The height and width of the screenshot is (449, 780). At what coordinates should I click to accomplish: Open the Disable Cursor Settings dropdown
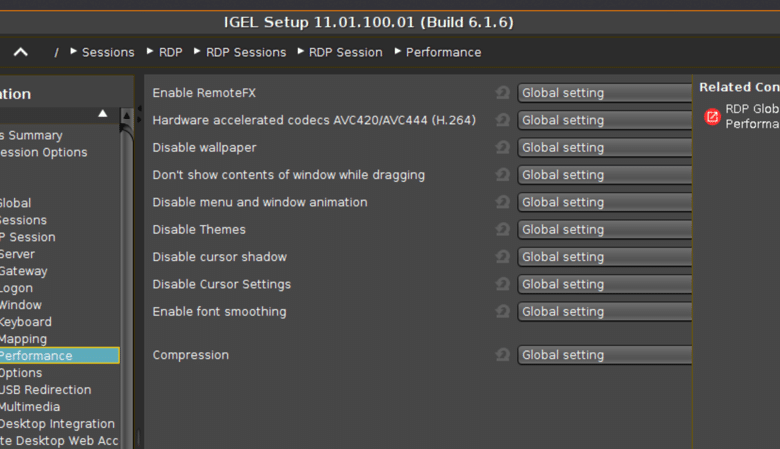pos(604,284)
